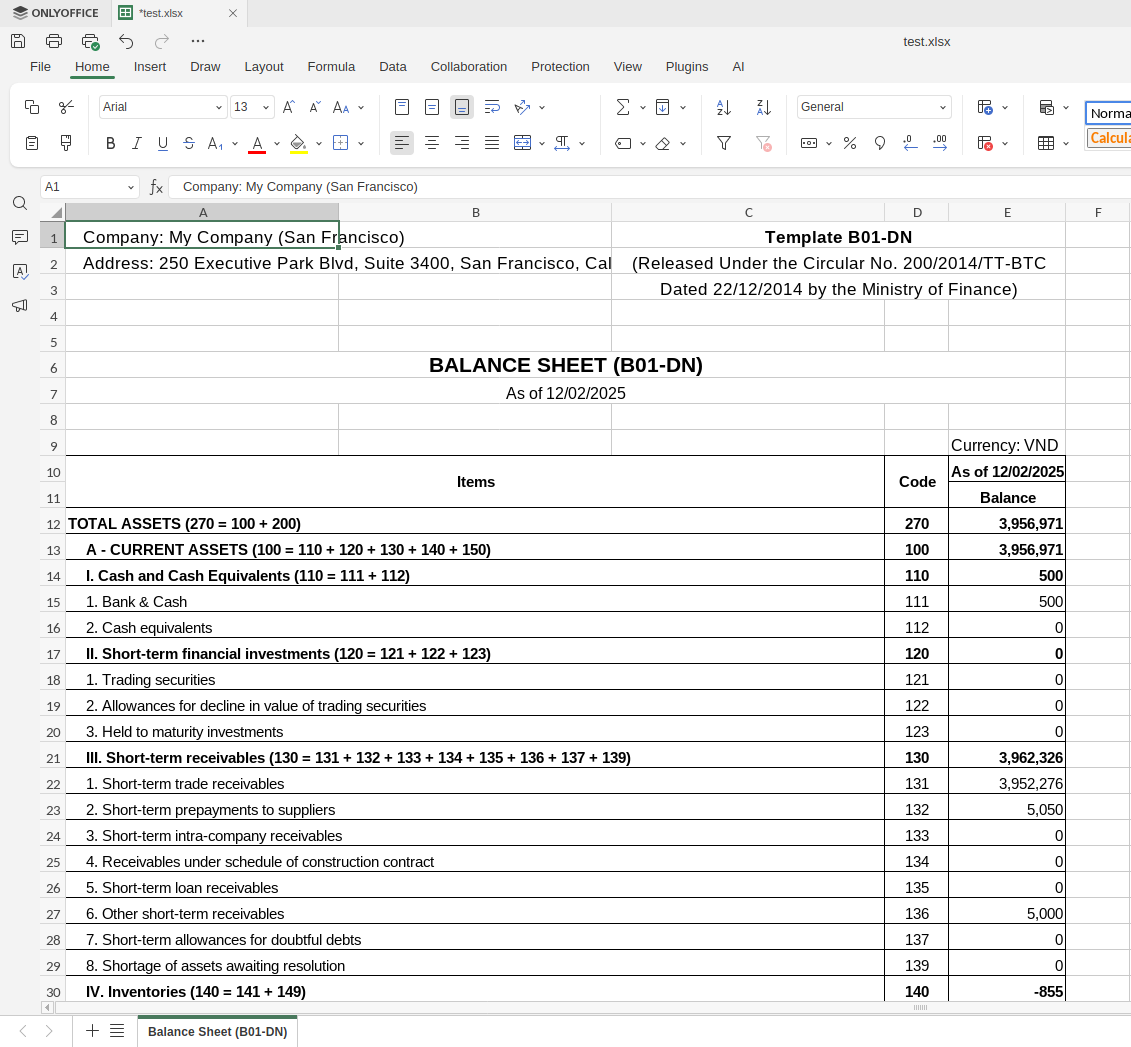Increase decimal places
The height and width of the screenshot is (1047, 1131).
[x=940, y=143]
